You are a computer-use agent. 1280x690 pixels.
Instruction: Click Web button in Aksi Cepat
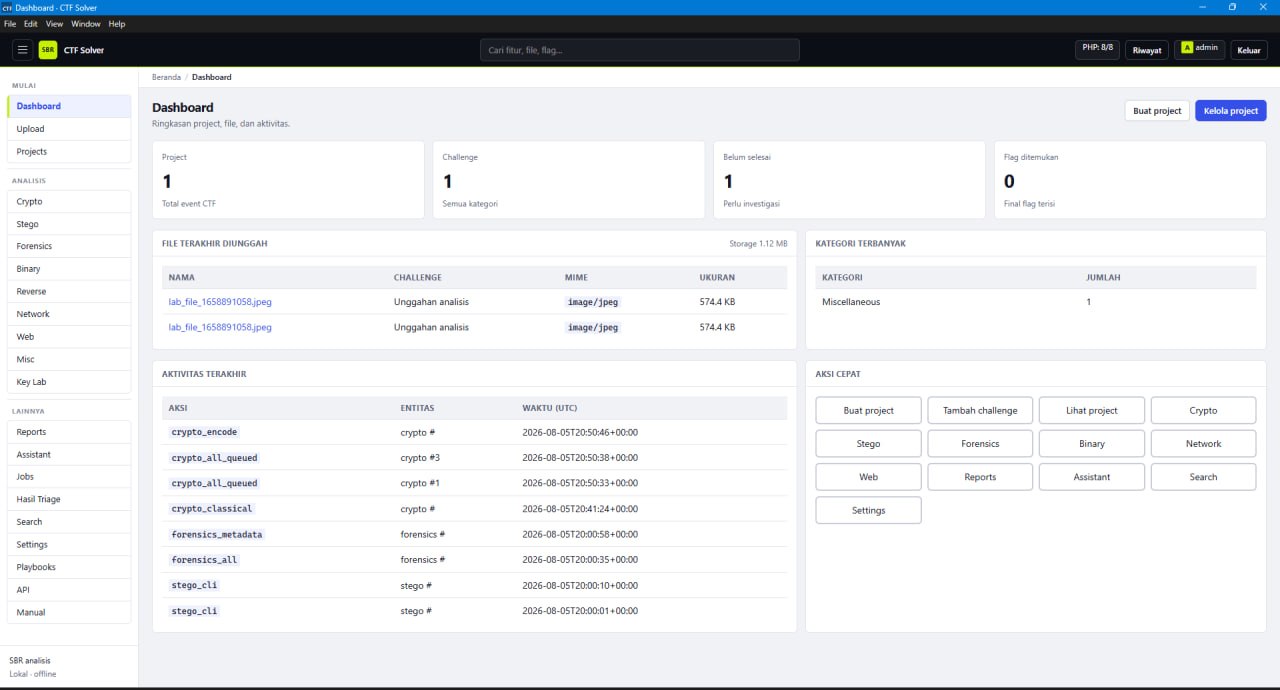point(868,477)
